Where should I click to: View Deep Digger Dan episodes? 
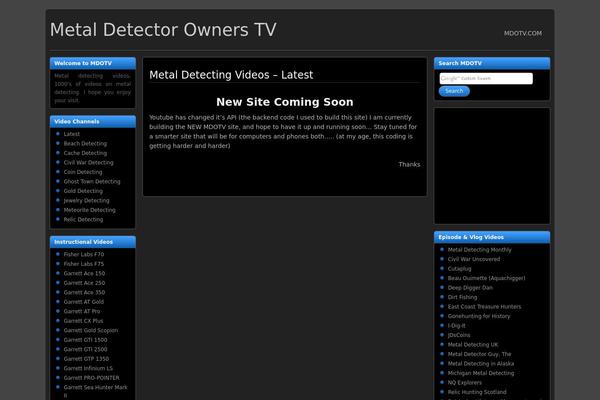470,288
